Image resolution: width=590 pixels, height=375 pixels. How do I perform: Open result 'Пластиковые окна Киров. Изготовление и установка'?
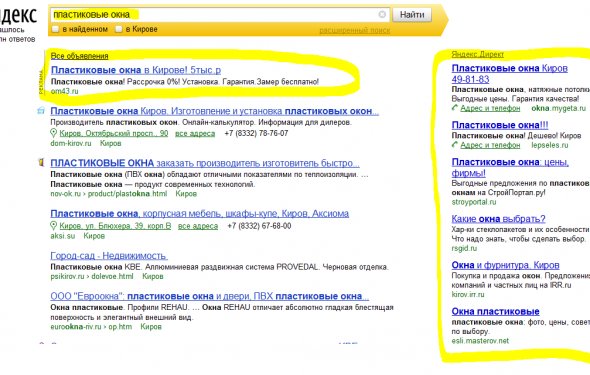pos(214,111)
